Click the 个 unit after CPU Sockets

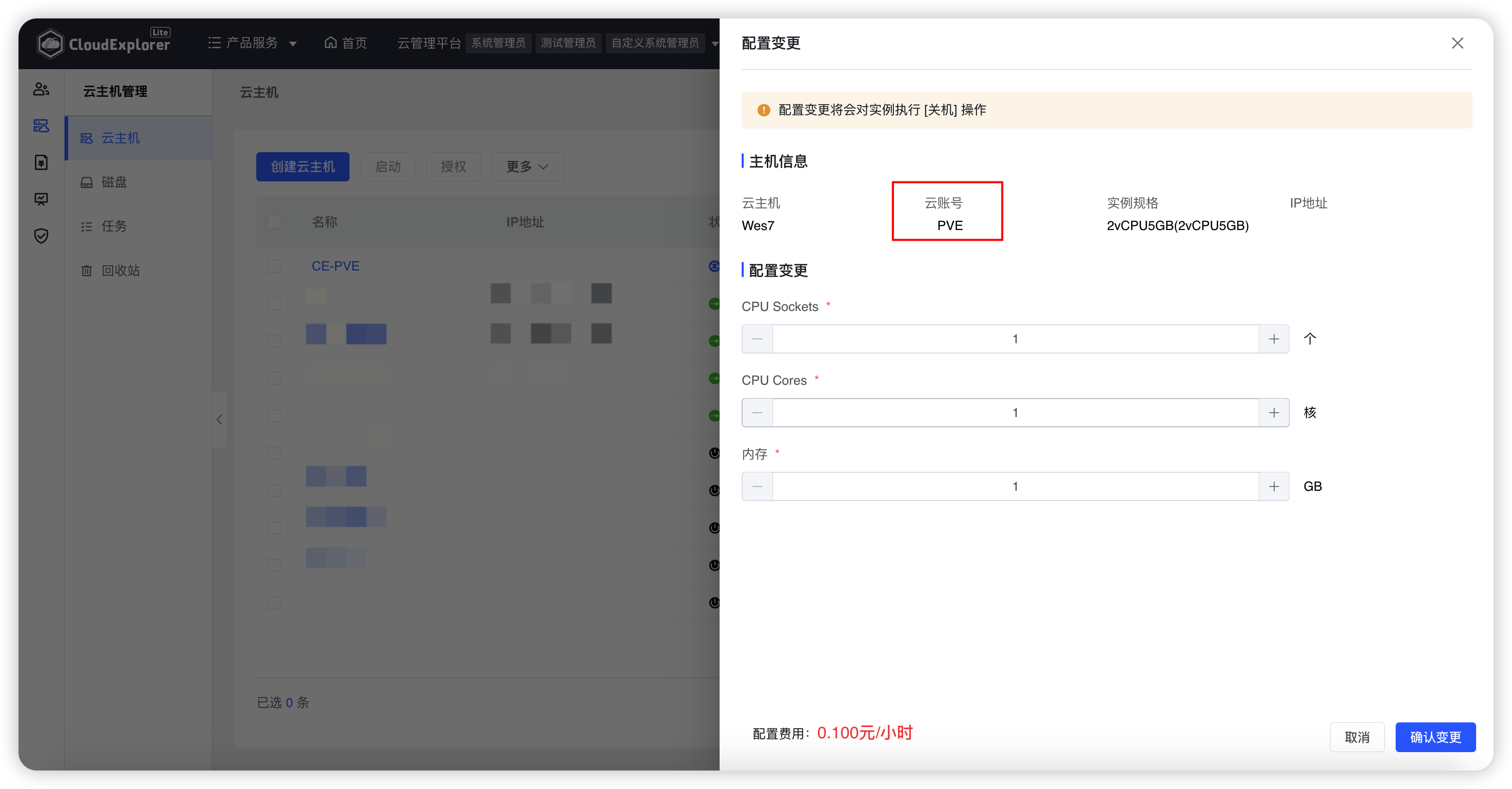pos(1310,339)
